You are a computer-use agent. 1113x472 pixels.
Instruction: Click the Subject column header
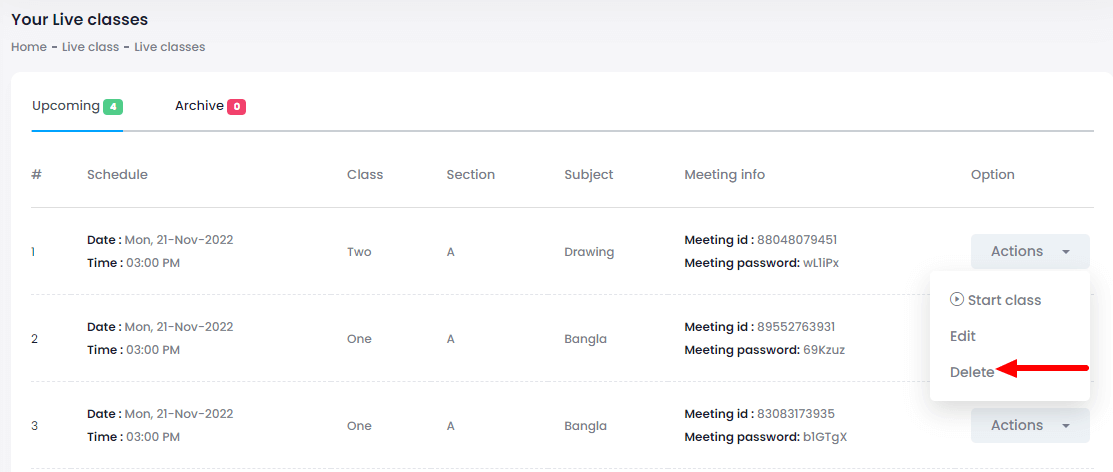(x=588, y=175)
